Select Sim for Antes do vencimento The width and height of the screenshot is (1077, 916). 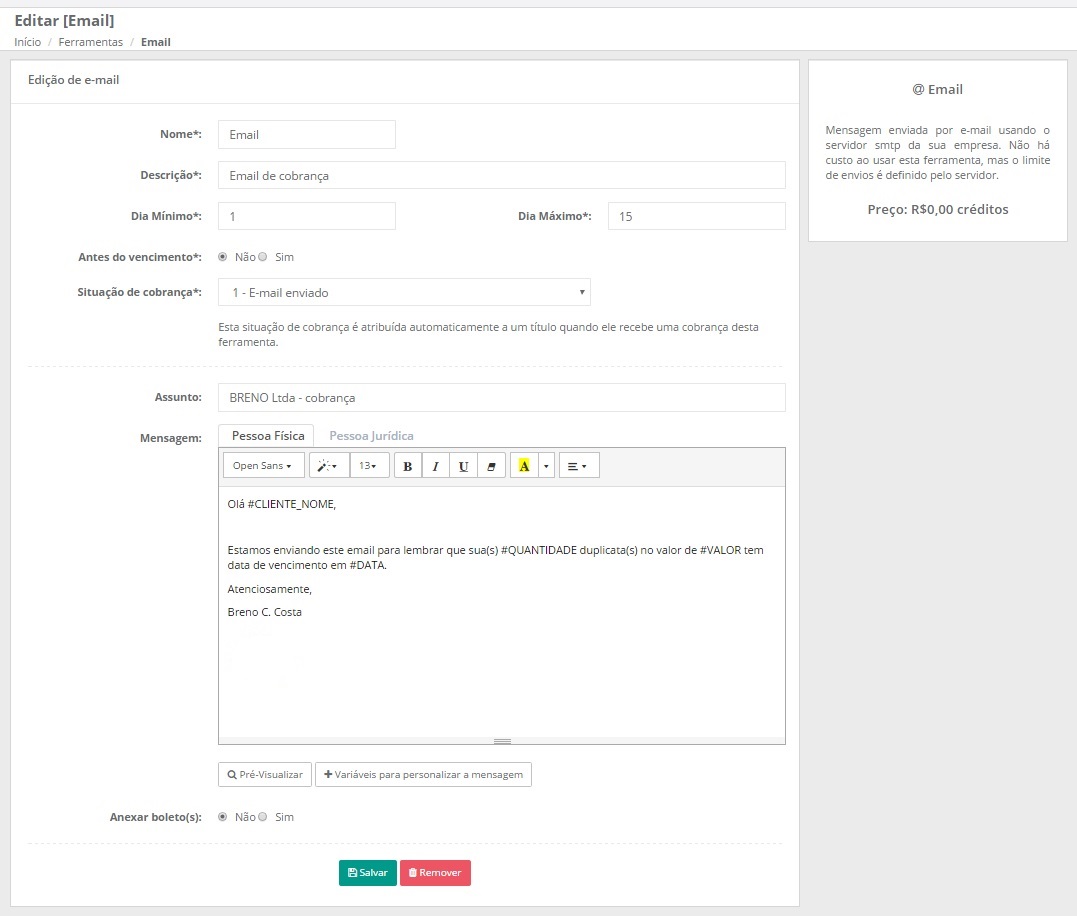coord(263,257)
